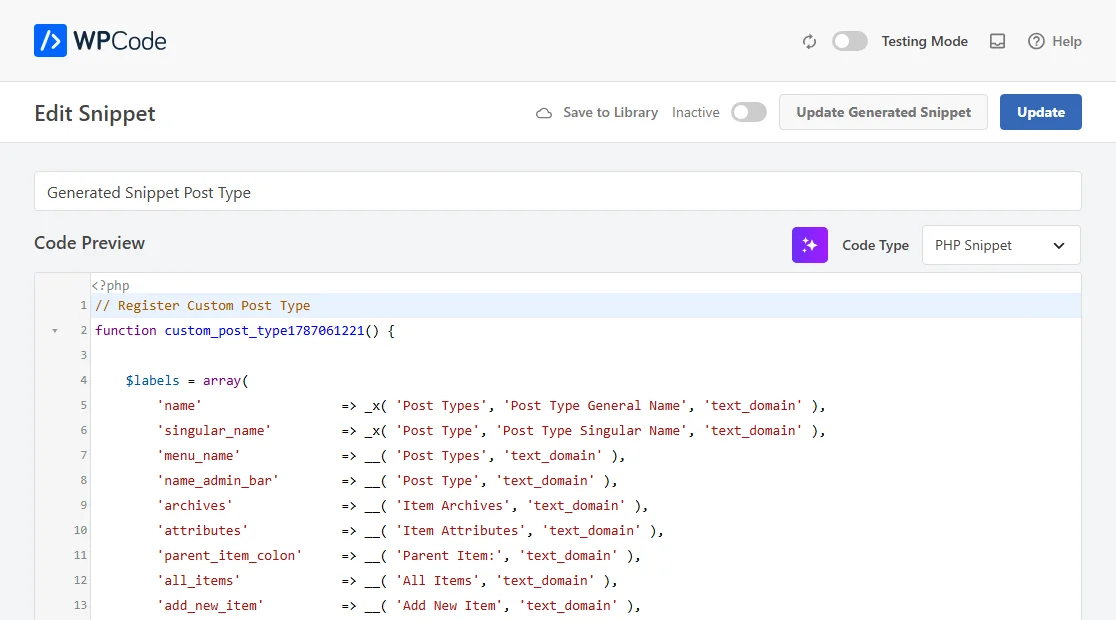Click 'Post Type General Name' string

595,405
